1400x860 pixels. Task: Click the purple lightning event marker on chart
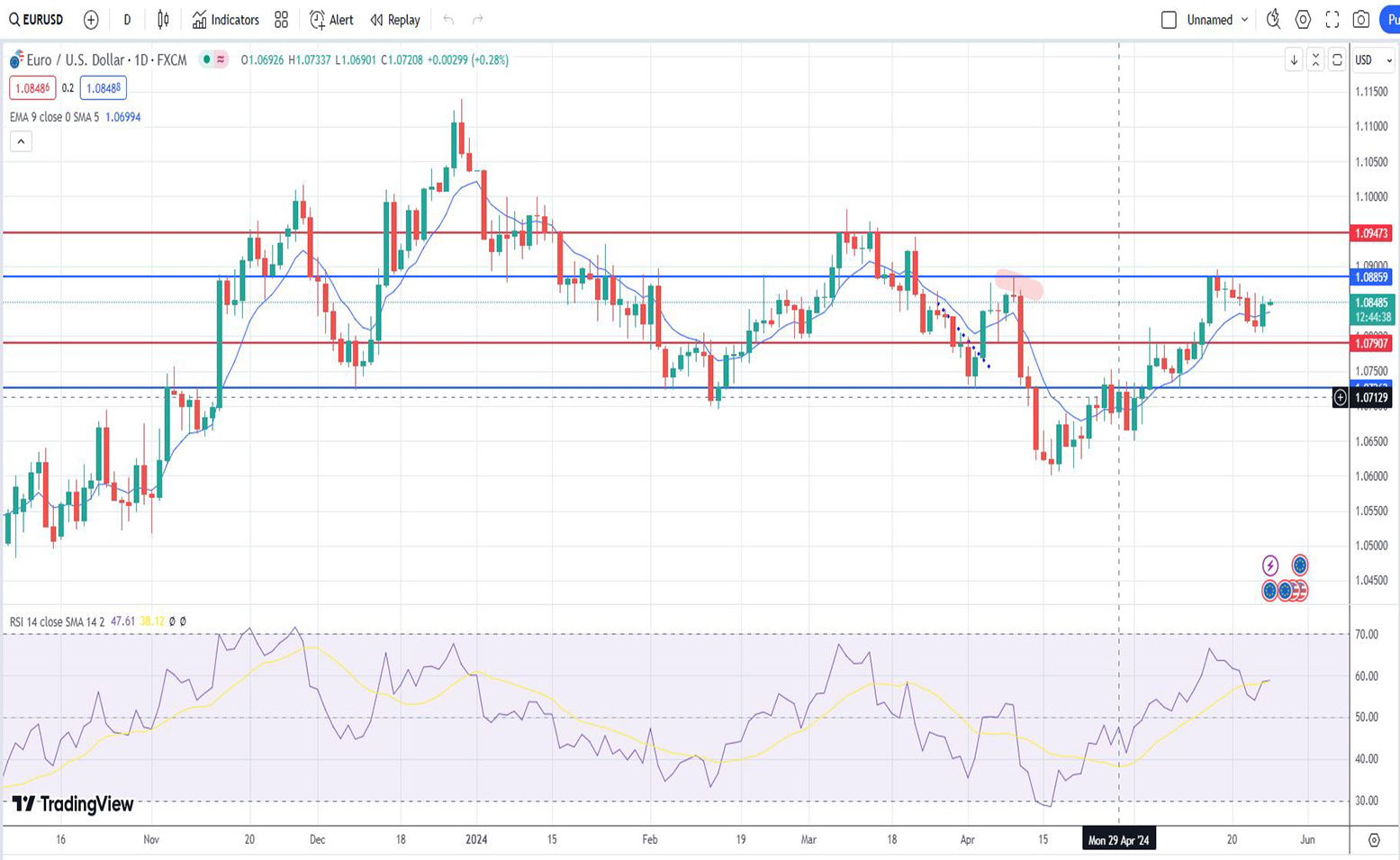tap(1269, 566)
